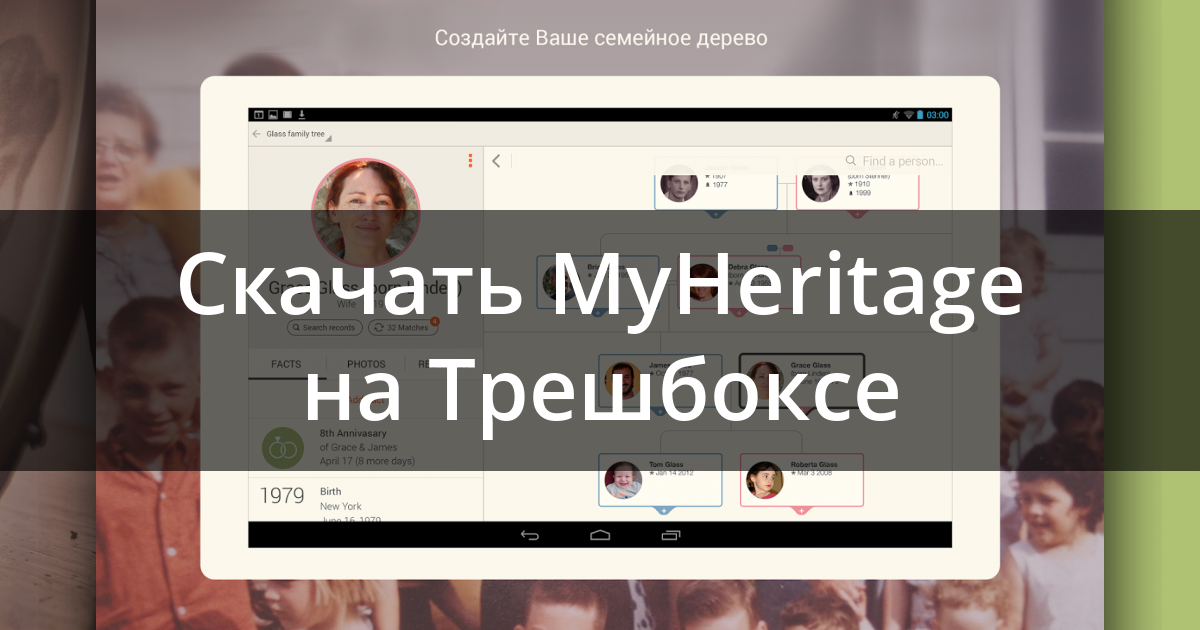
Task: Open the 1979 Birth fact entry
Action: 366,500
